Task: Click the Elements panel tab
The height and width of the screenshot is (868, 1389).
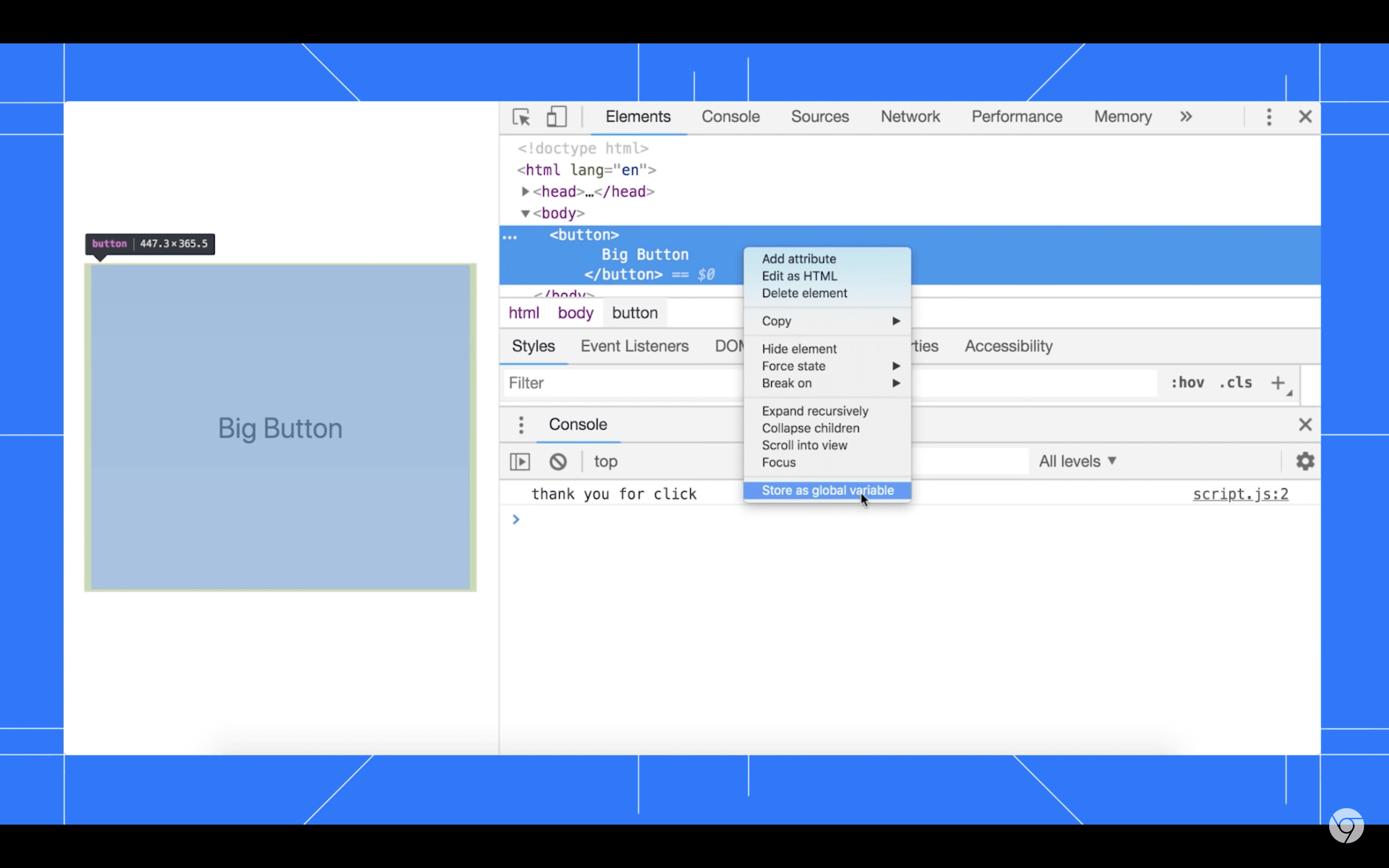Action: tap(638, 116)
